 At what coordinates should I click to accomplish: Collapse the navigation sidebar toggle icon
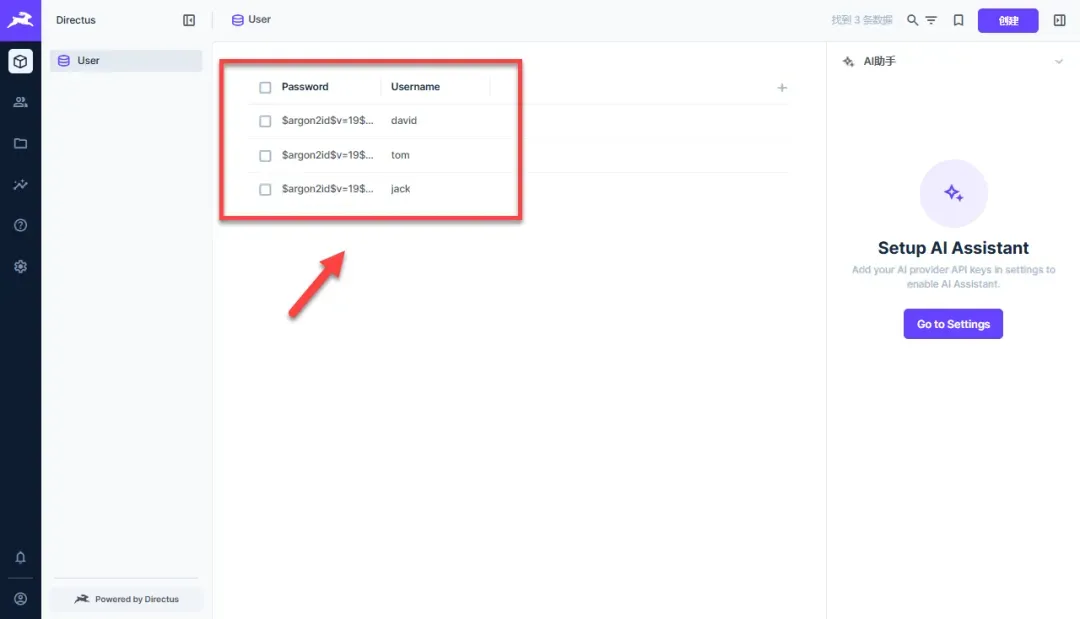click(x=189, y=20)
